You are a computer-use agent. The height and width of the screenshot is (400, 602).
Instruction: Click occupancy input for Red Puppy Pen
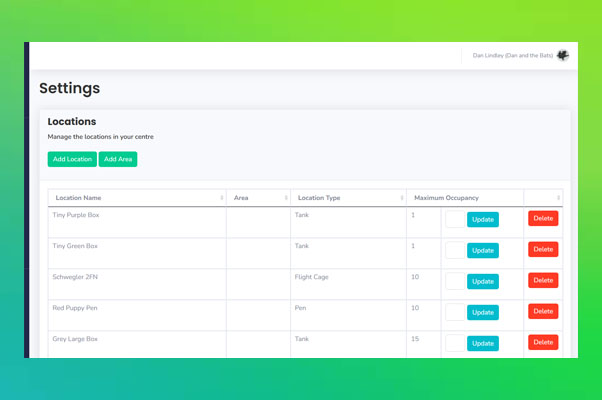(x=455, y=312)
